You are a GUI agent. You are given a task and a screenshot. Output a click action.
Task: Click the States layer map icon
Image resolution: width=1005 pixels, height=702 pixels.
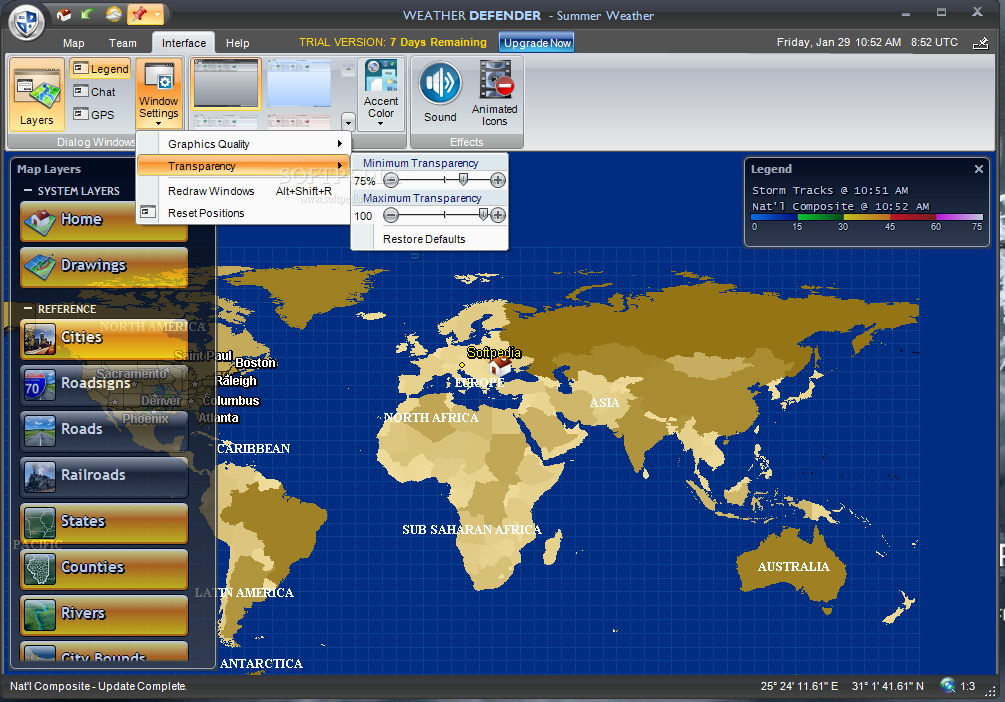[x=40, y=523]
